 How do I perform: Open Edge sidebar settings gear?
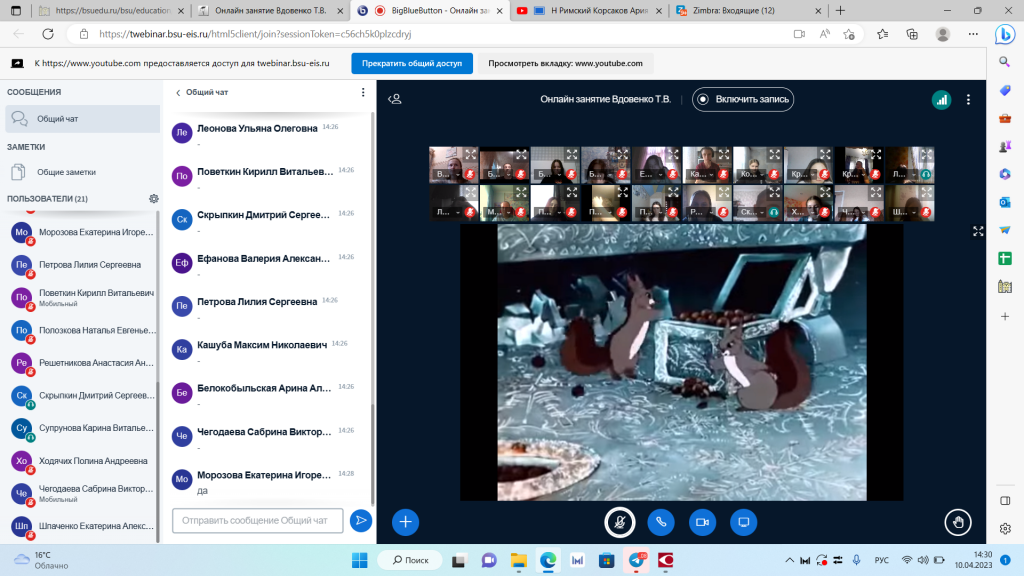1004,528
